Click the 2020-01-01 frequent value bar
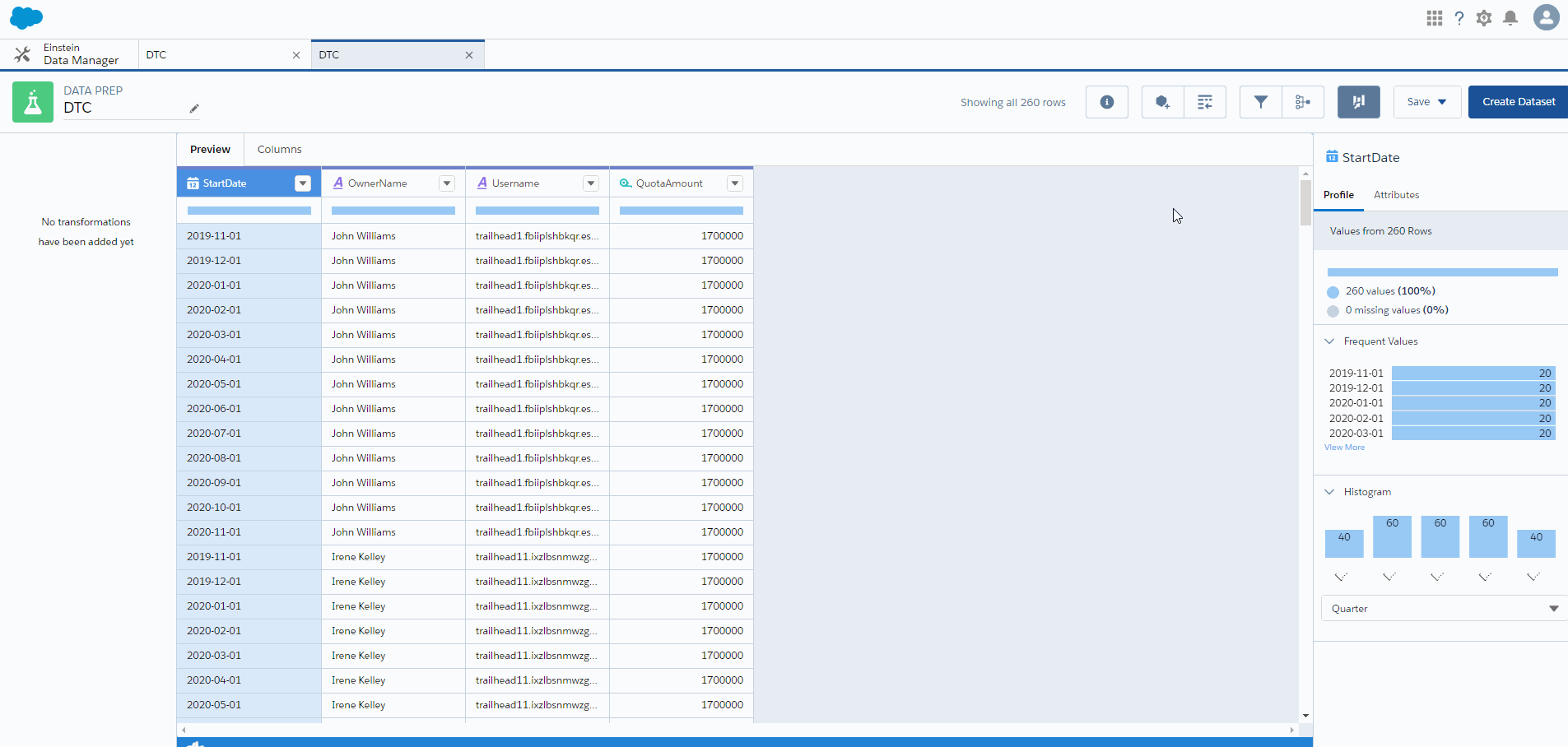This screenshot has width=1568, height=747. (x=1473, y=403)
